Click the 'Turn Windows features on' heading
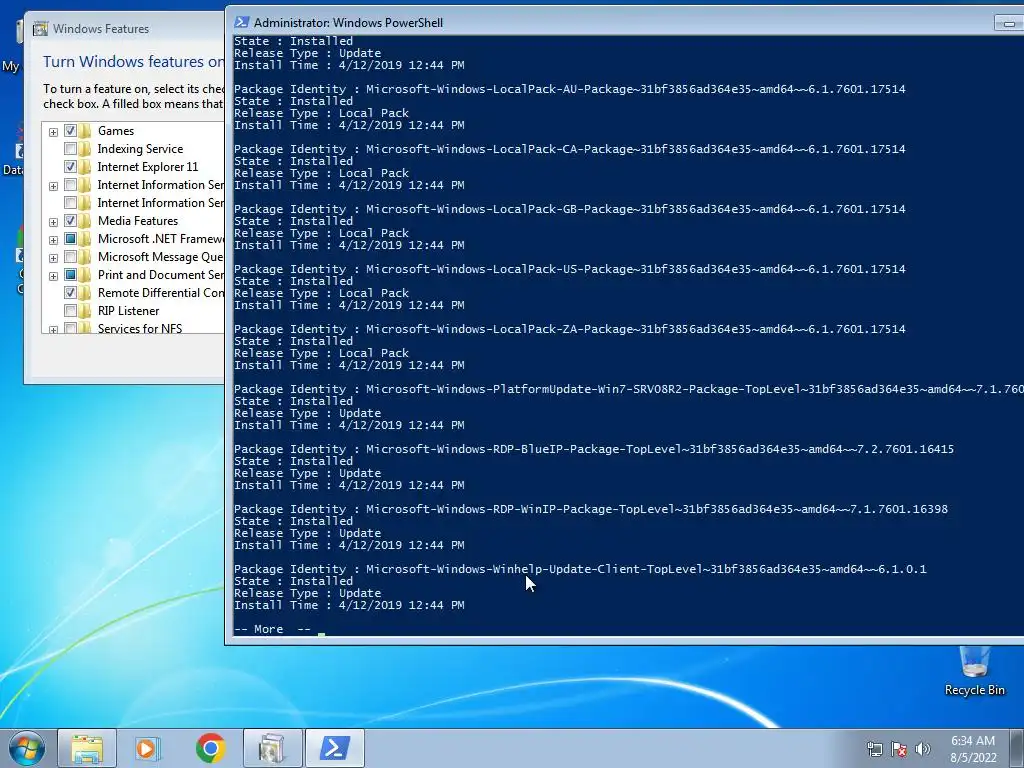The width and height of the screenshot is (1024, 768). [133, 62]
